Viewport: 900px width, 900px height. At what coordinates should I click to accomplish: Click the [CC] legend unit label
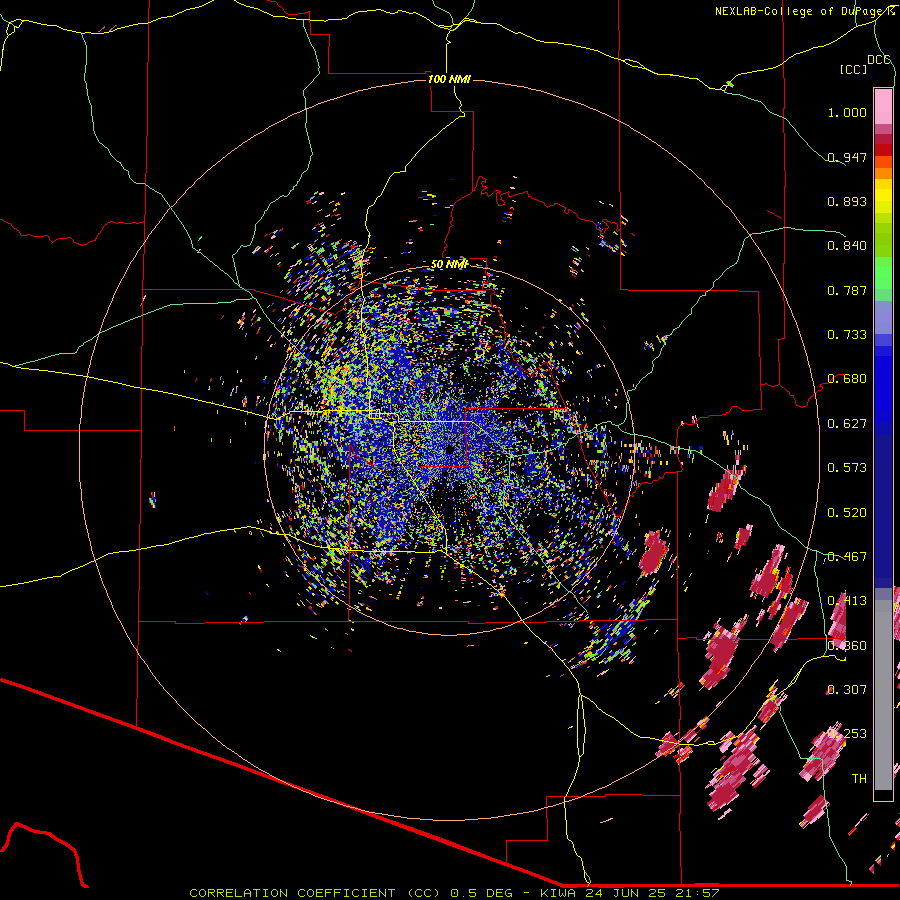click(x=854, y=69)
